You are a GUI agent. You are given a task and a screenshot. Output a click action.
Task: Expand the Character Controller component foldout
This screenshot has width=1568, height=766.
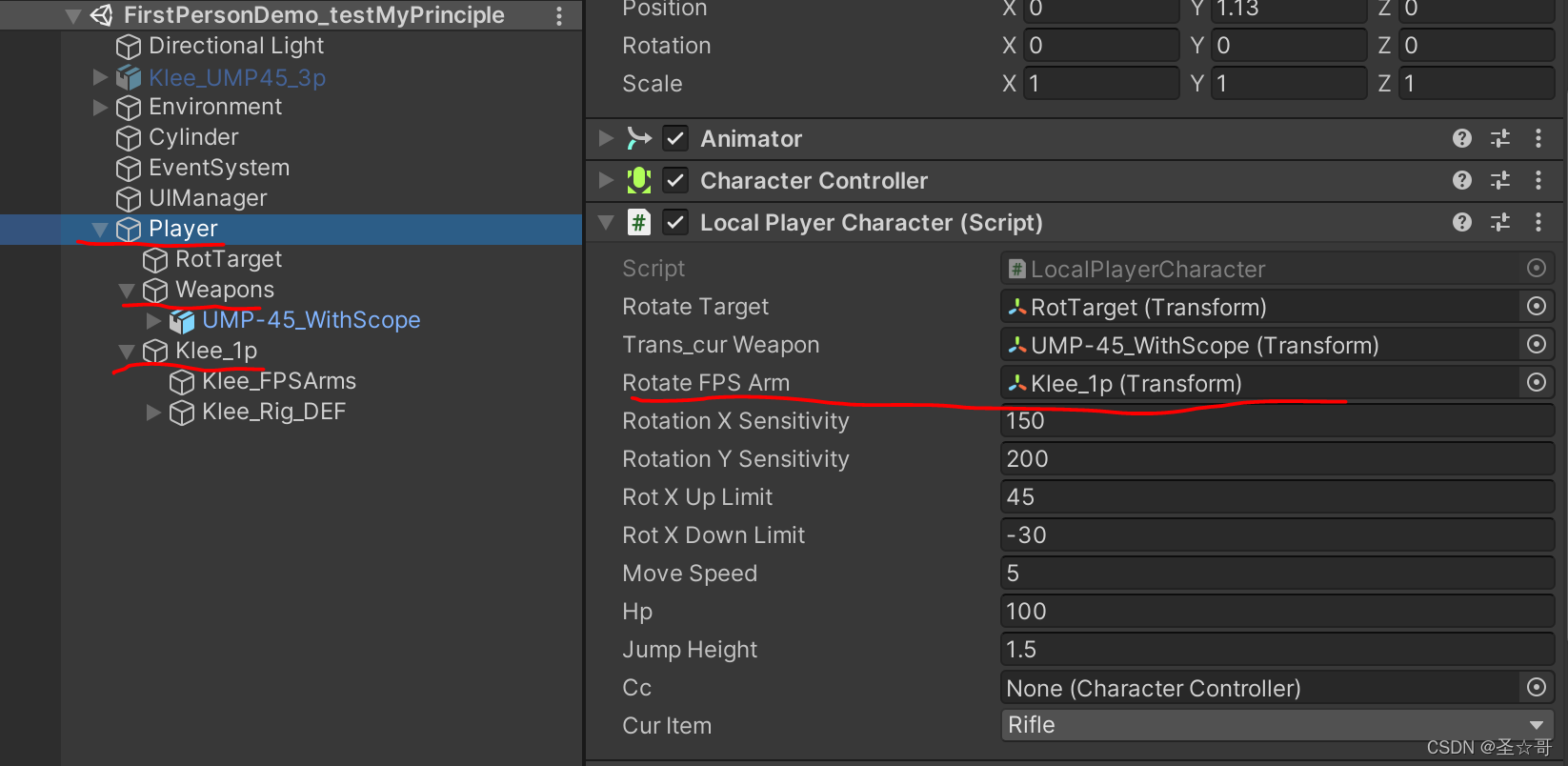pyautogui.click(x=605, y=180)
